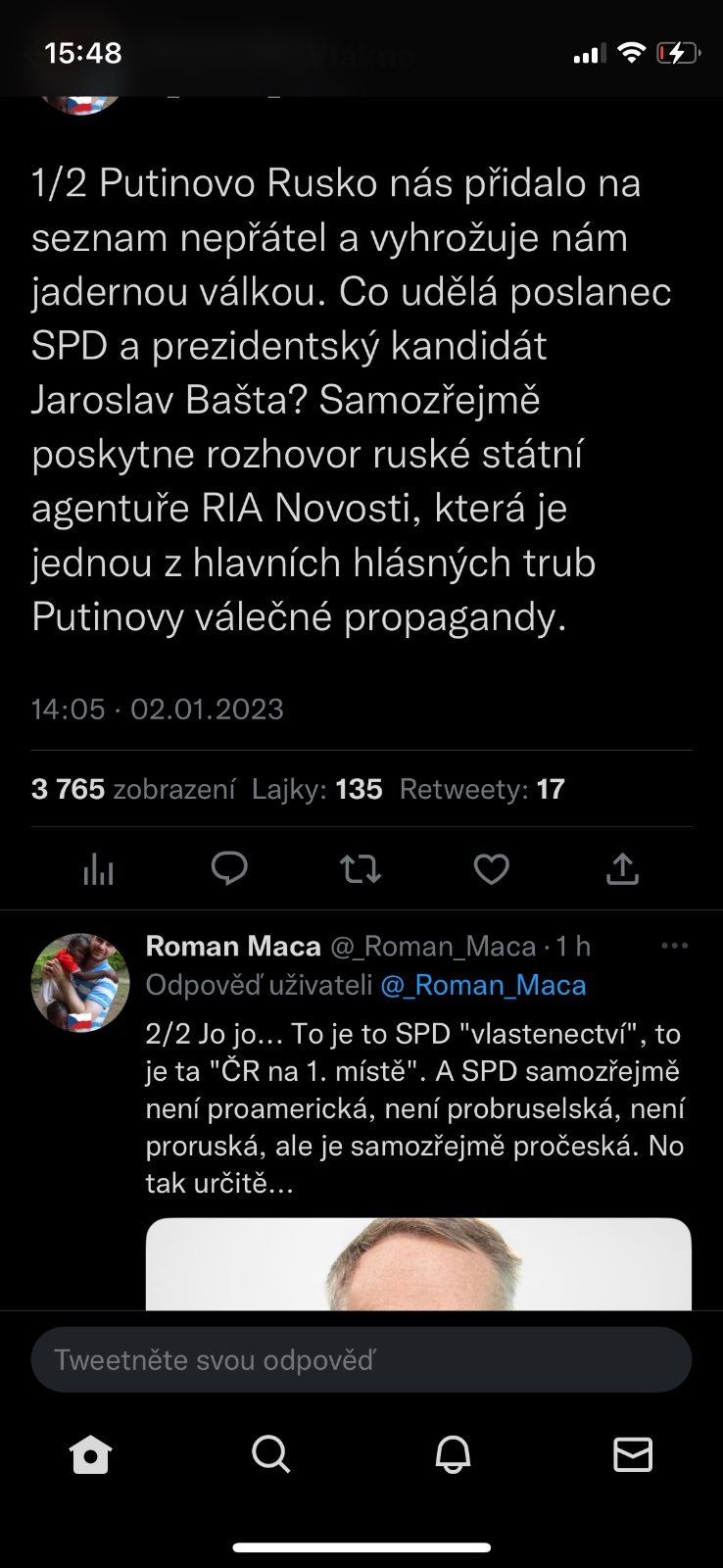View Lajky: 135 list

point(316,789)
